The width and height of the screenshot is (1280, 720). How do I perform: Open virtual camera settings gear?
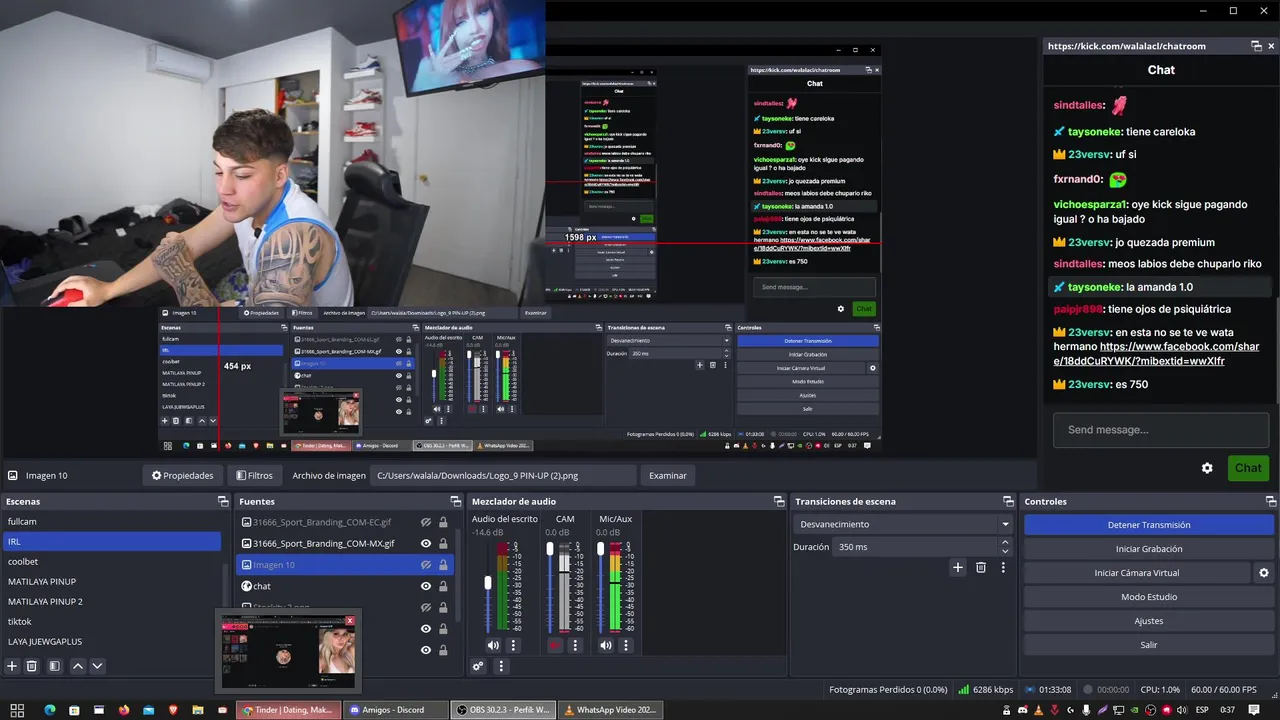[x=1263, y=573]
